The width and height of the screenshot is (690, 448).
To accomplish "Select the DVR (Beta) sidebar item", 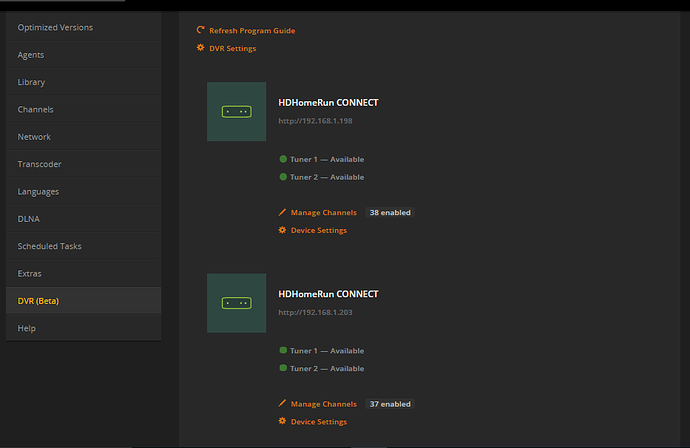I will [84, 301].
